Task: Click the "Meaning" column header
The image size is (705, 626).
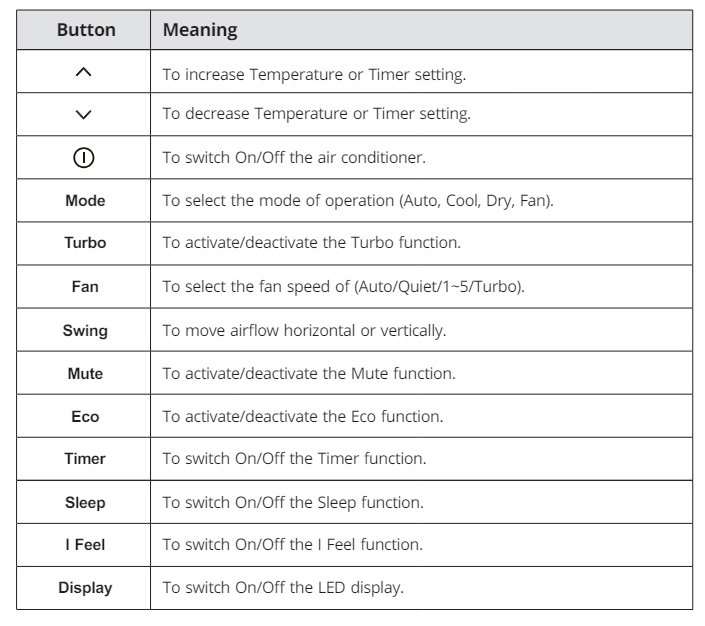Action: [200, 30]
